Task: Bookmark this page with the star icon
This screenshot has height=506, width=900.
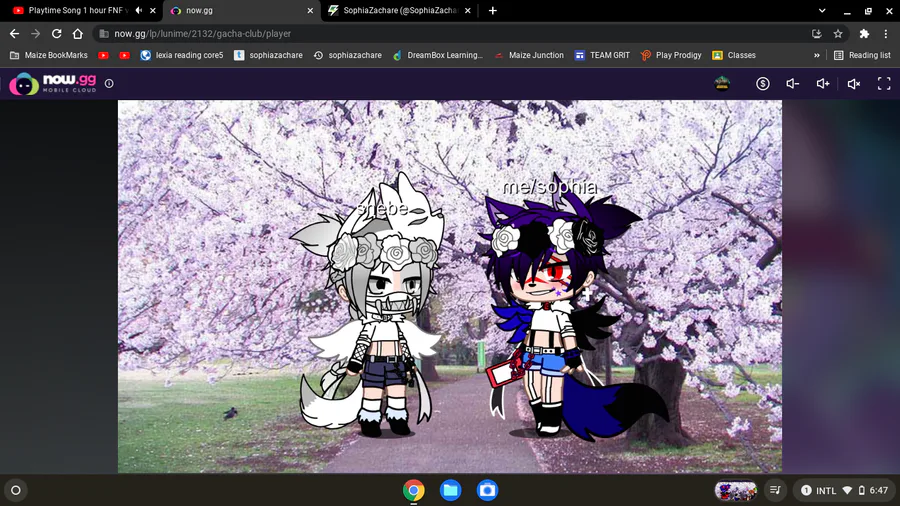Action: (x=838, y=34)
